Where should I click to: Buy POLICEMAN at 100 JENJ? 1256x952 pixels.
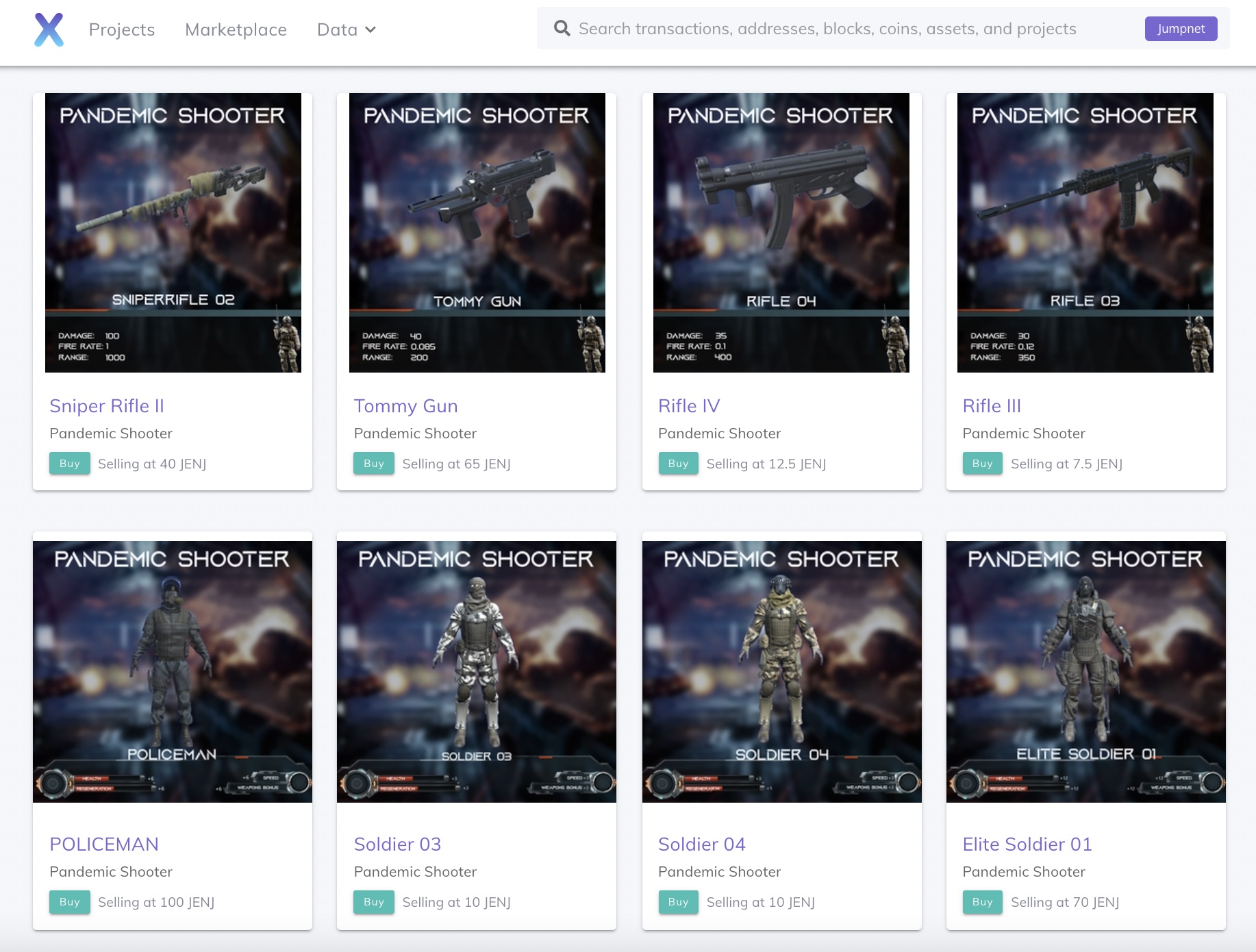[x=70, y=902]
